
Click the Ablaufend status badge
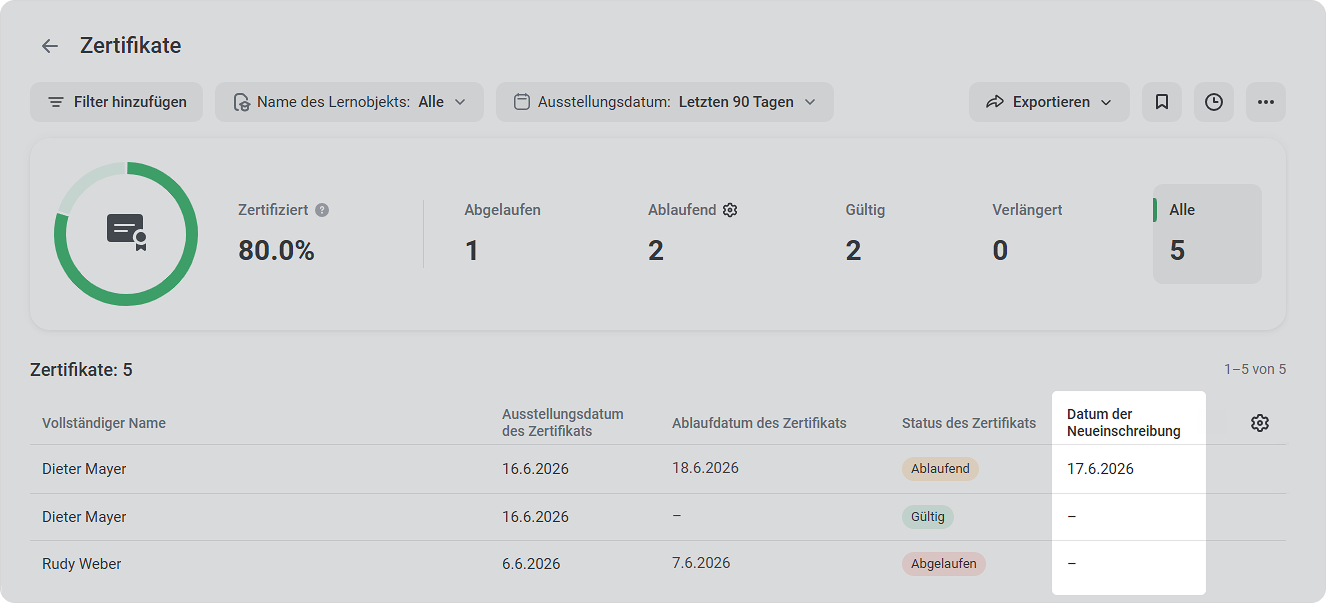click(940, 469)
